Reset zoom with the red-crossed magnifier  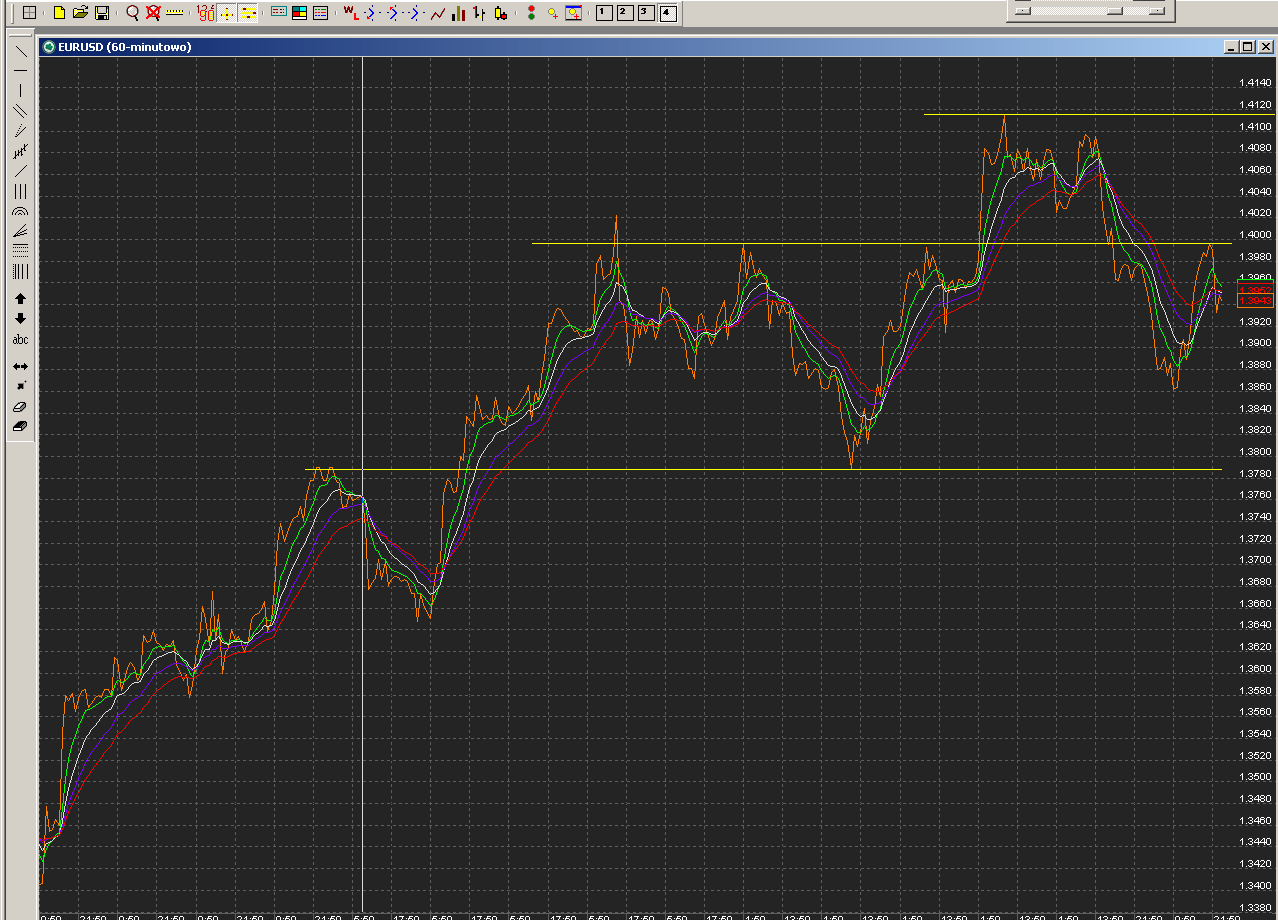(x=153, y=13)
